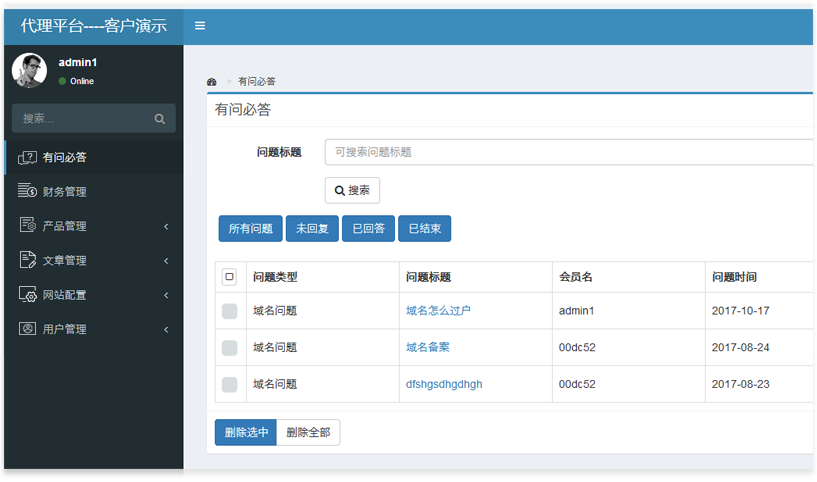Check the box for dfshgsdhgdhgh row
Screen dimensions: 817x482
tap(229, 384)
